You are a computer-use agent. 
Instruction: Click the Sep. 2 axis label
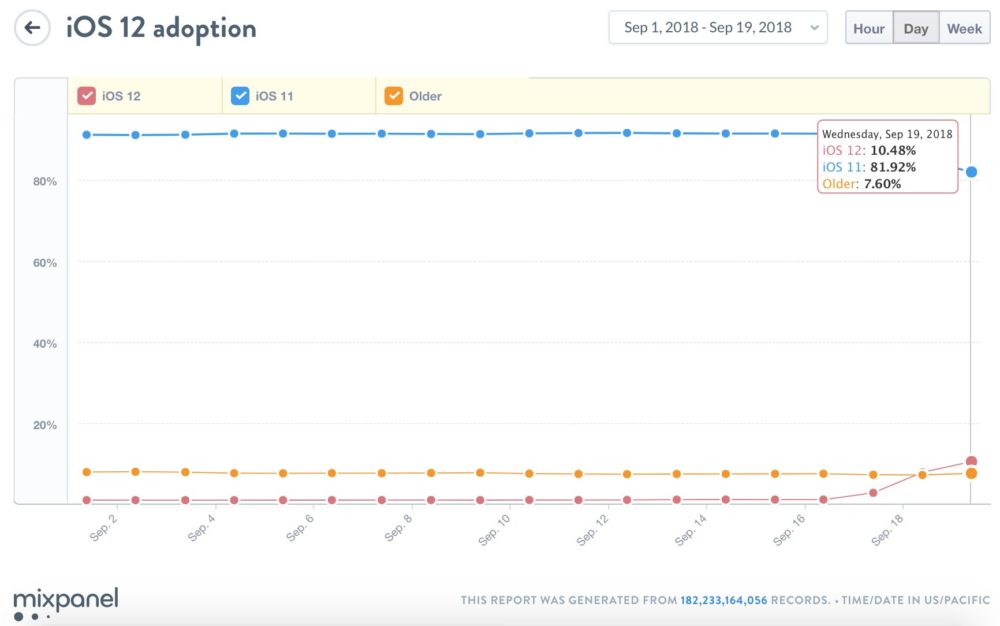coord(103,528)
